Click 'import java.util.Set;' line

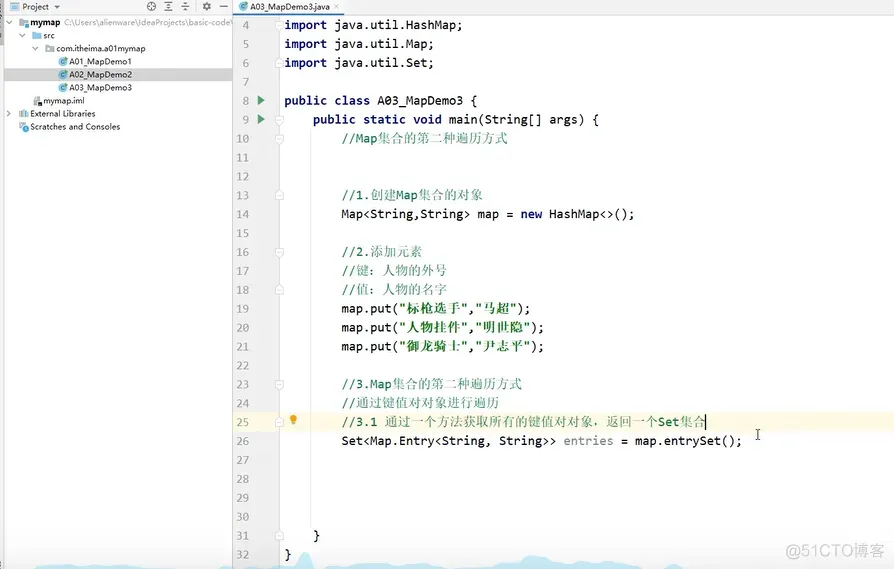click(x=359, y=63)
